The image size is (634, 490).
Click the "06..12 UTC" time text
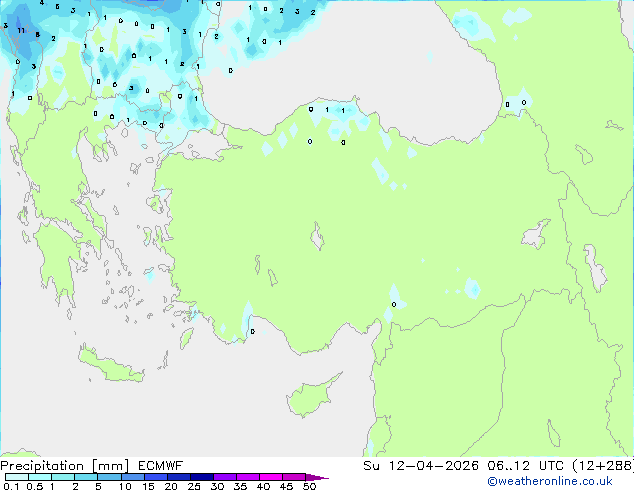point(526,466)
